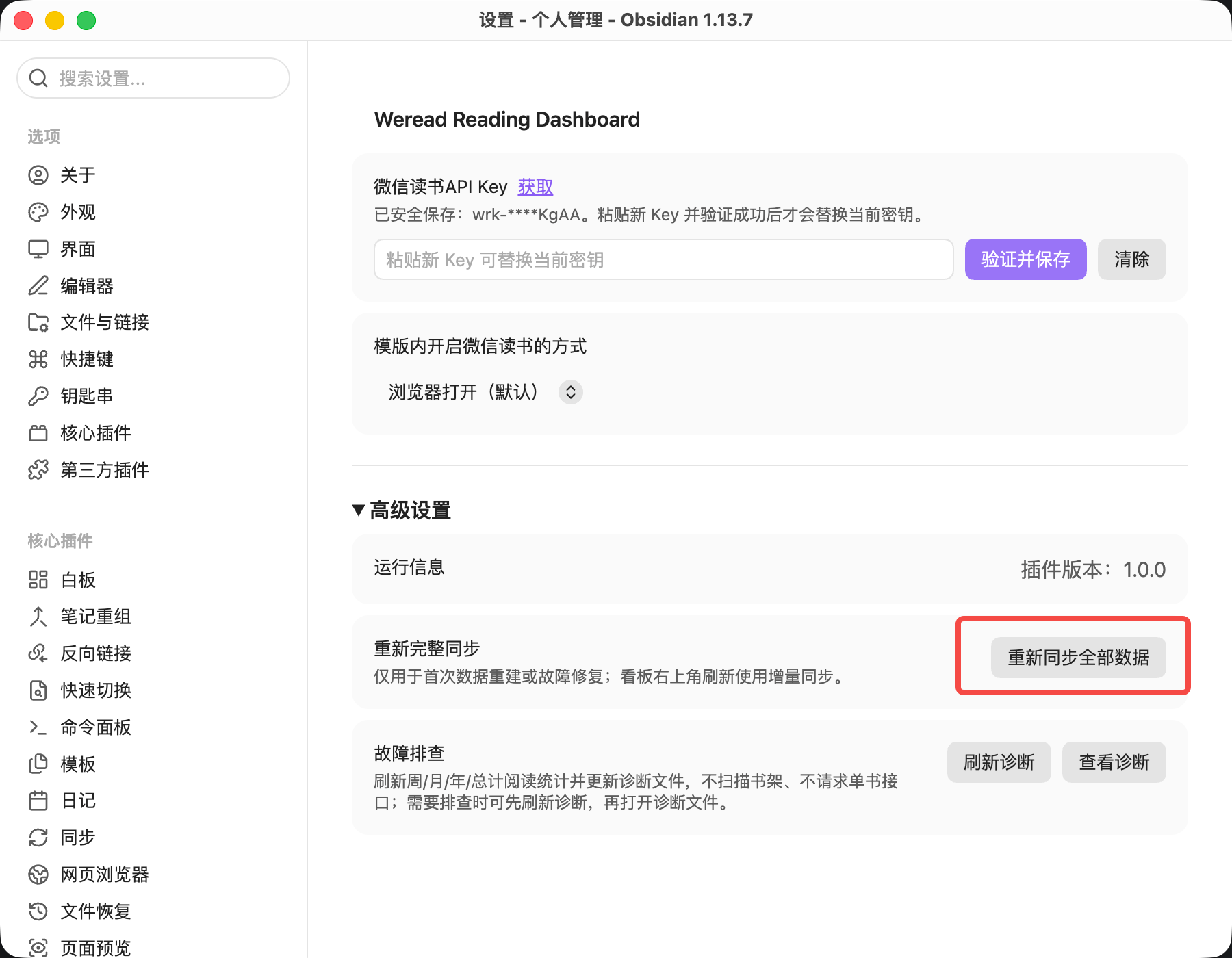Click the 关于 person icon

[38, 175]
